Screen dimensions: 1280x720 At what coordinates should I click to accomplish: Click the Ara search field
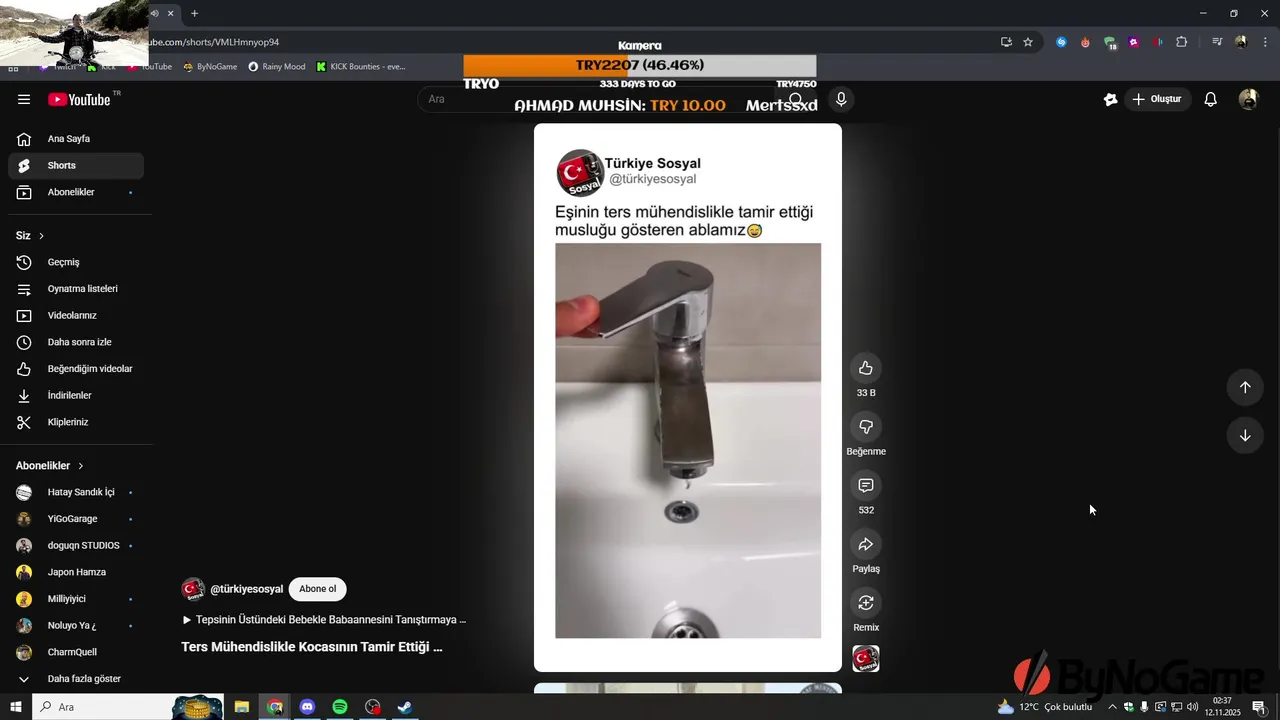coord(600,99)
